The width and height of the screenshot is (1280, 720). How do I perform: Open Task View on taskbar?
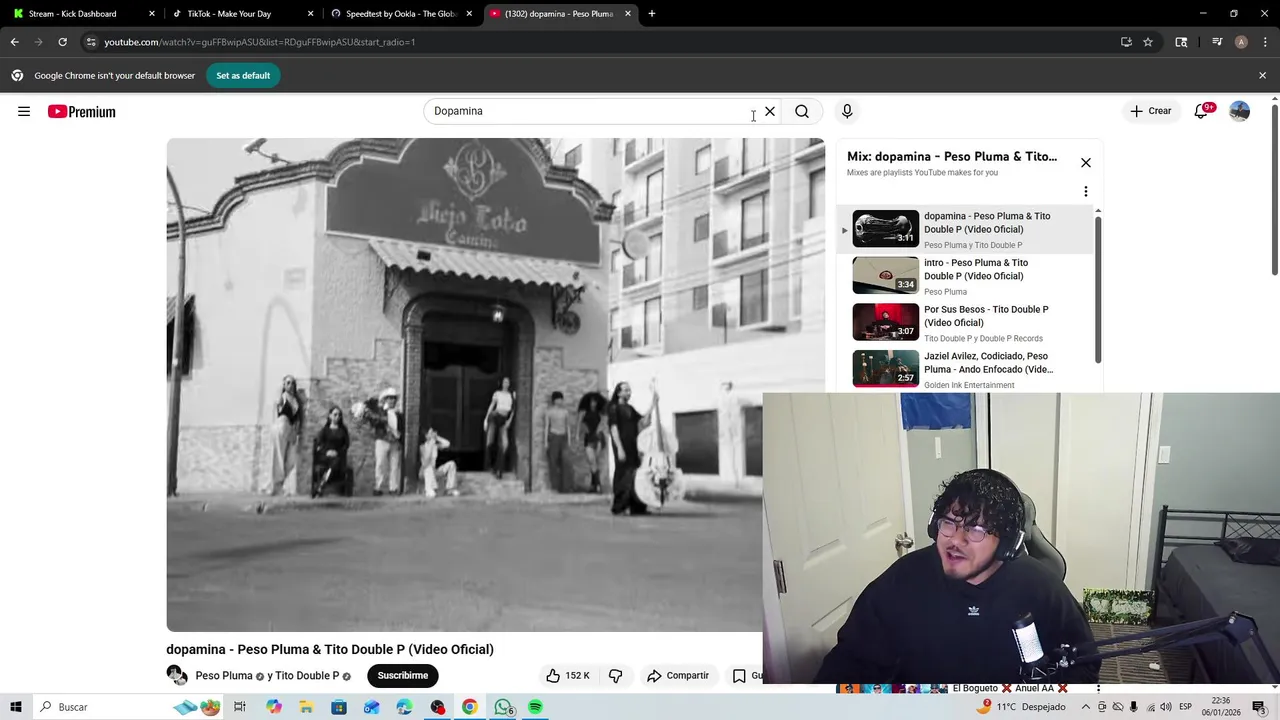tap(240, 707)
